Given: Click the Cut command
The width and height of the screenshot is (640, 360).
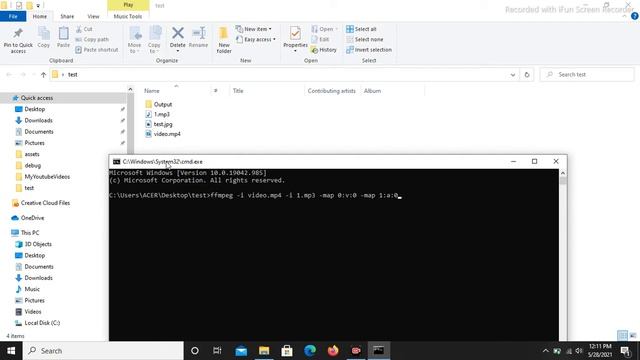Looking at the screenshot, I should tap(84, 29).
